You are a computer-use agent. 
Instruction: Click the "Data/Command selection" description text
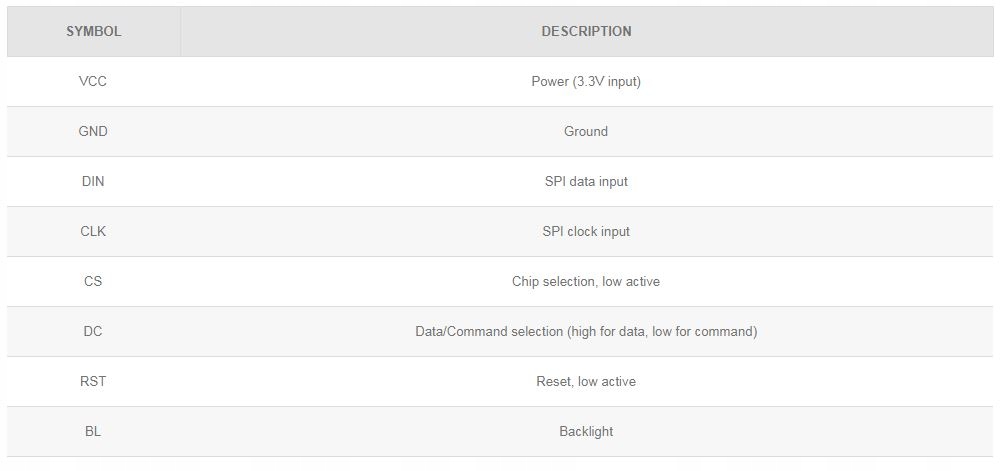[x=586, y=331]
